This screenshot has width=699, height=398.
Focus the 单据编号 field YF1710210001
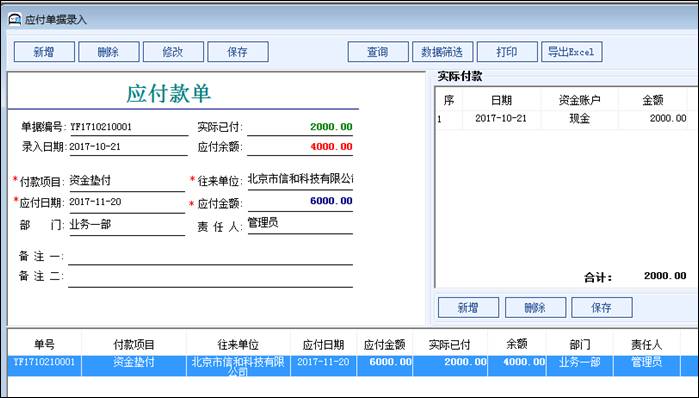[x=129, y=127]
